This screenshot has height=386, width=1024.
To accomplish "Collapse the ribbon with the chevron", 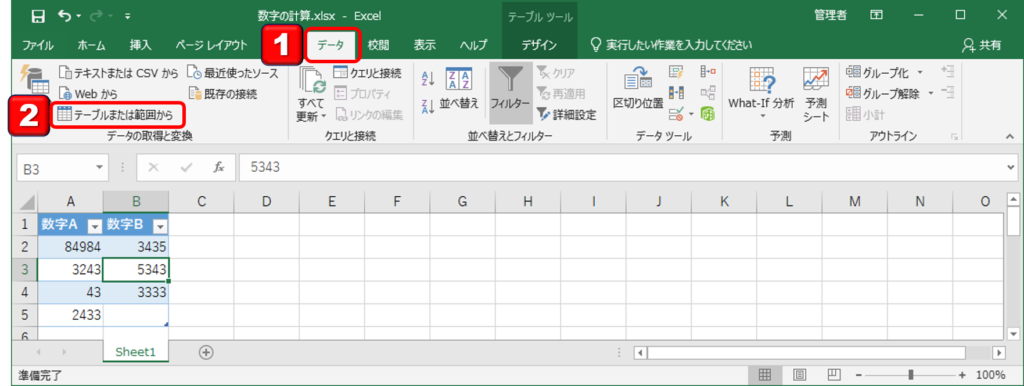I will (x=1010, y=137).
